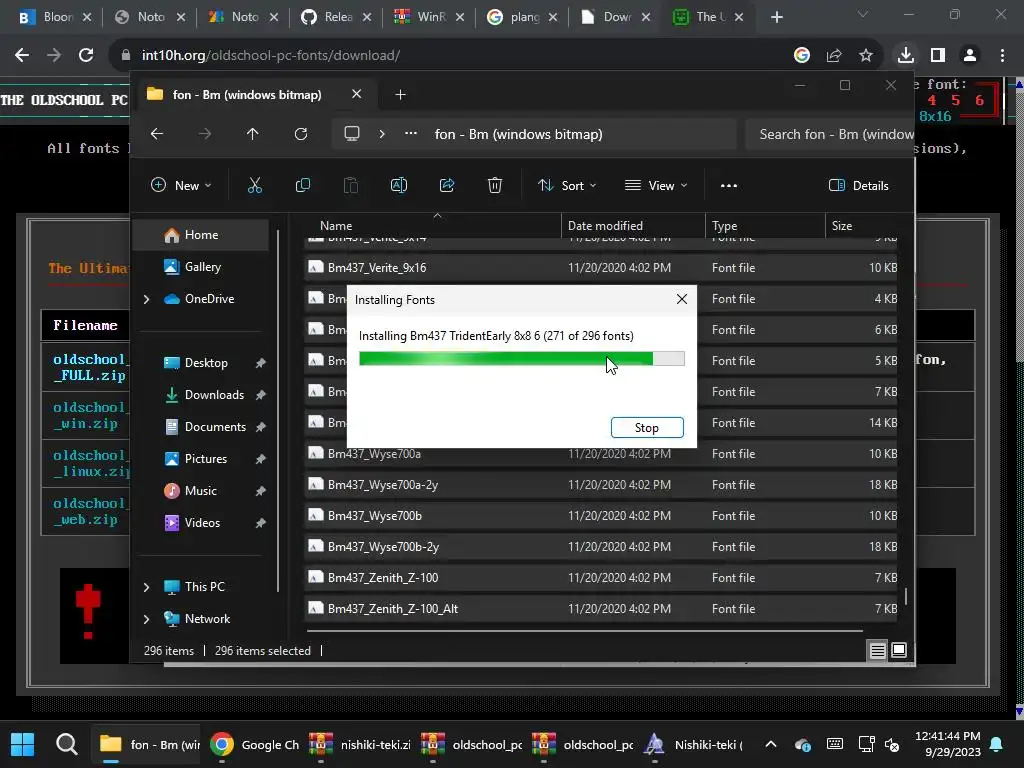Screen dimensions: 1024x768
Task: Open the breadcrumb ellipsis in Explorer address bar
Action: click(x=411, y=134)
